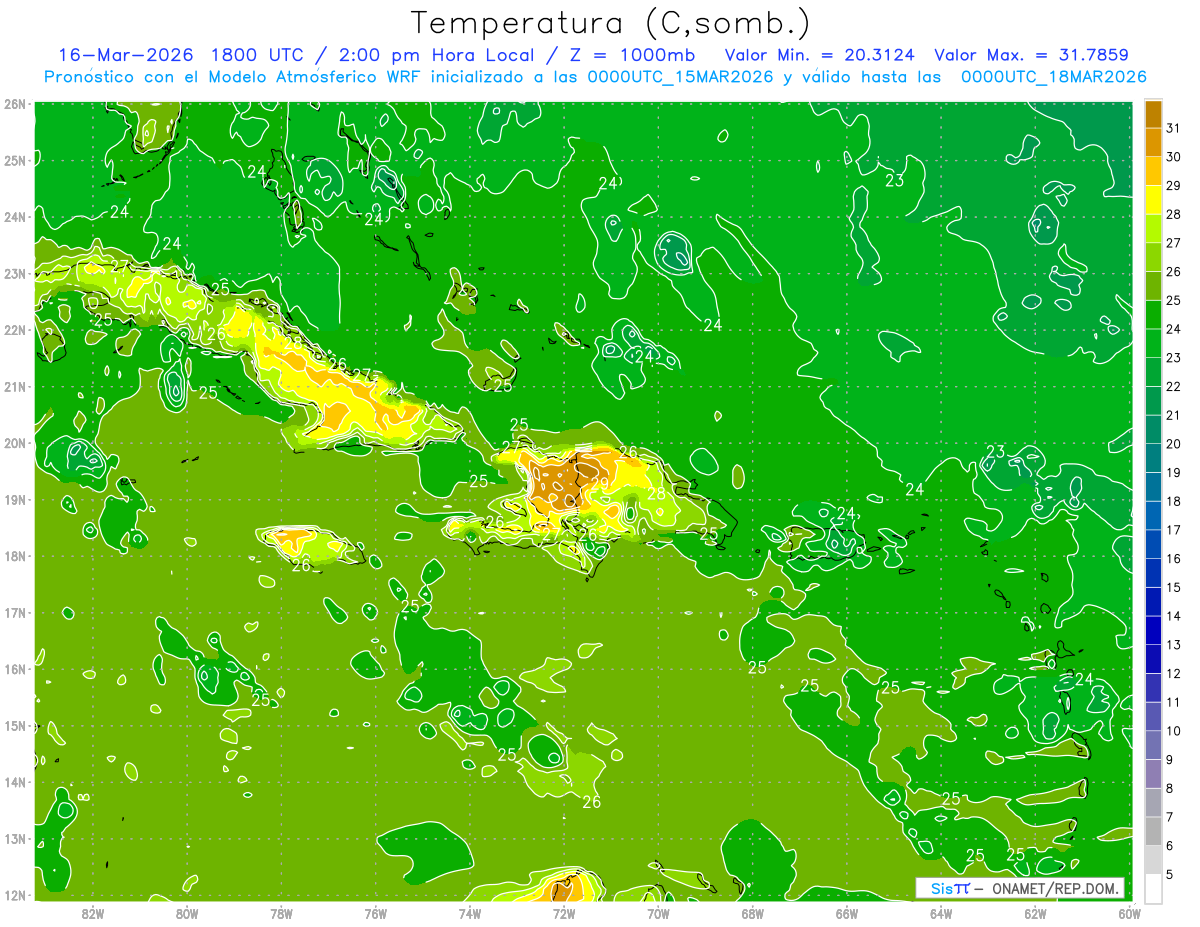The image size is (1200, 927).
Task: Click the legend number '31'
Action: click(x=1173, y=128)
